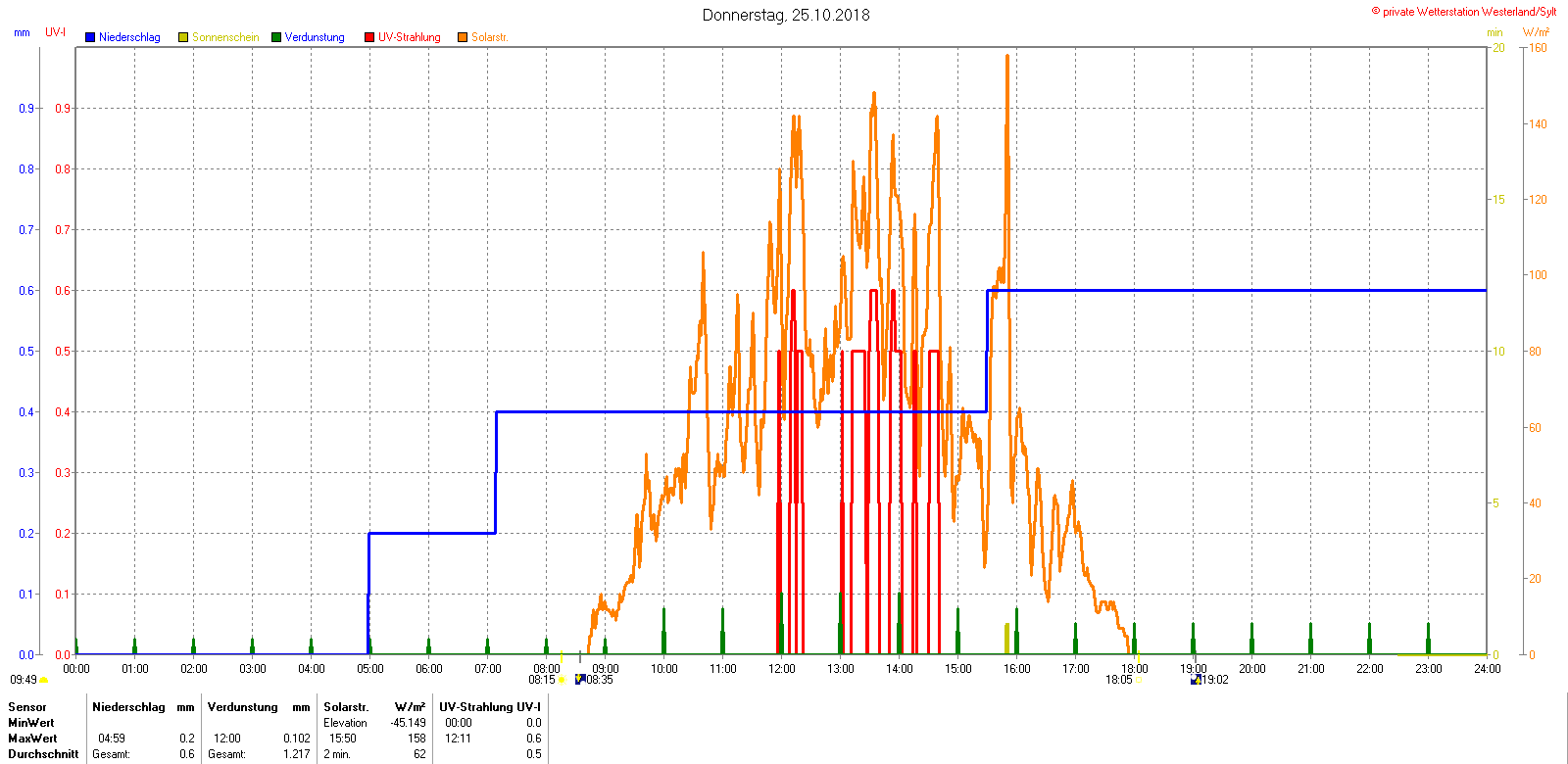Screen dimensions: 1568x764
Task: Click the UV max time 12:11
Action: tap(459, 739)
